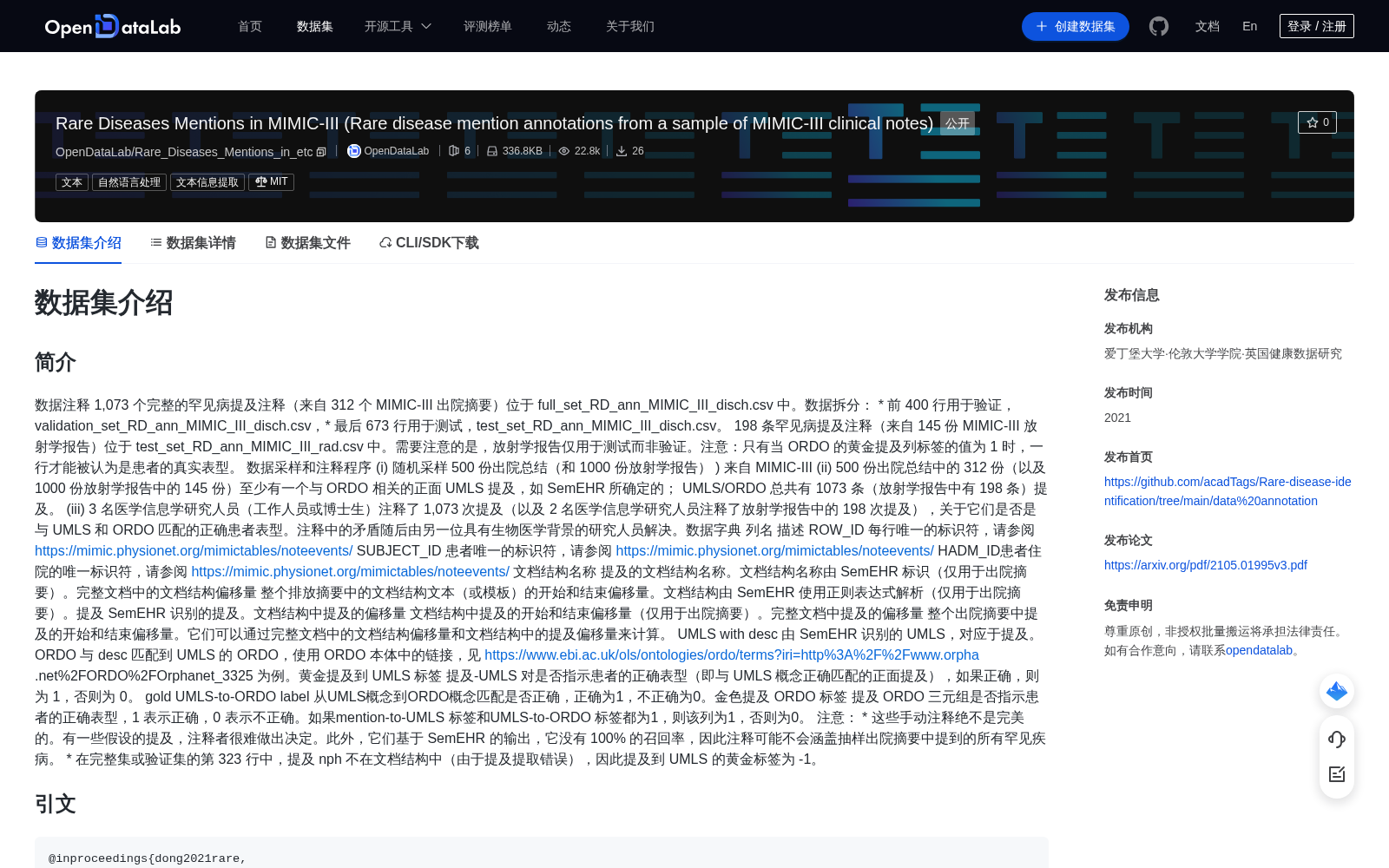Click the 文本信息提取 tag
1389x868 pixels.
coord(207,182)
